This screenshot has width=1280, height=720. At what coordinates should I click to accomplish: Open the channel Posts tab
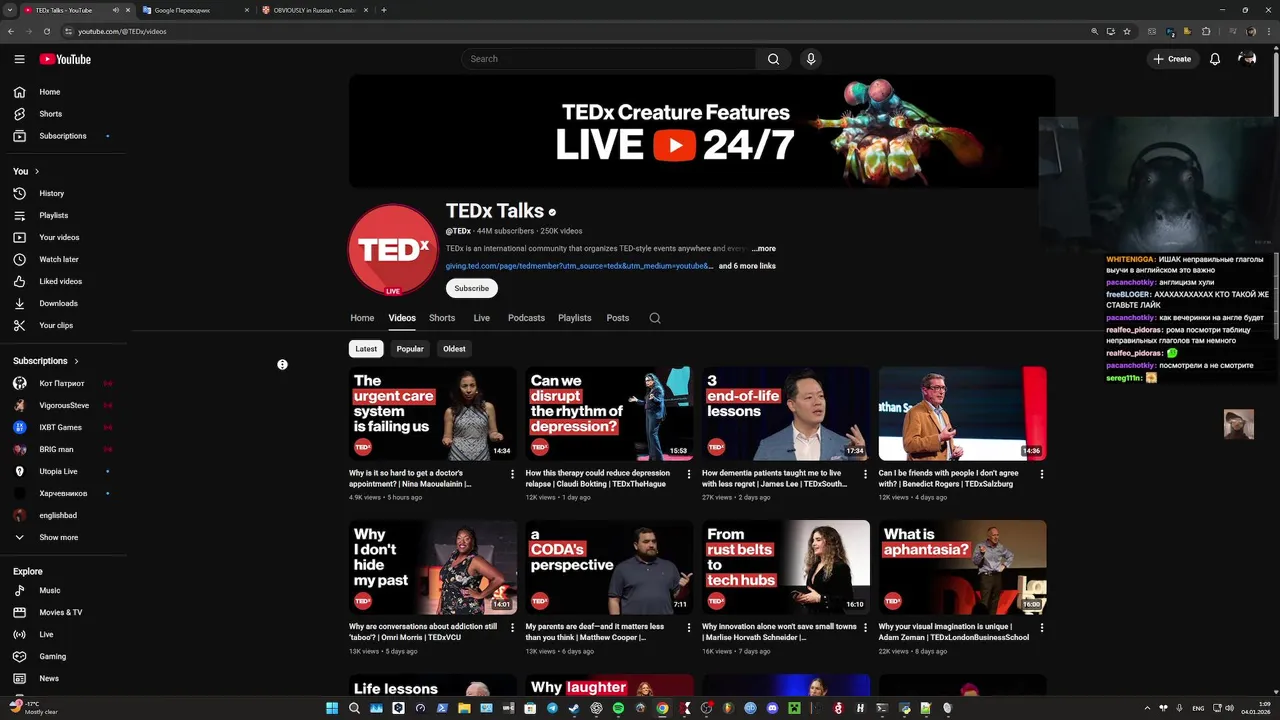[x=618, y=318]
